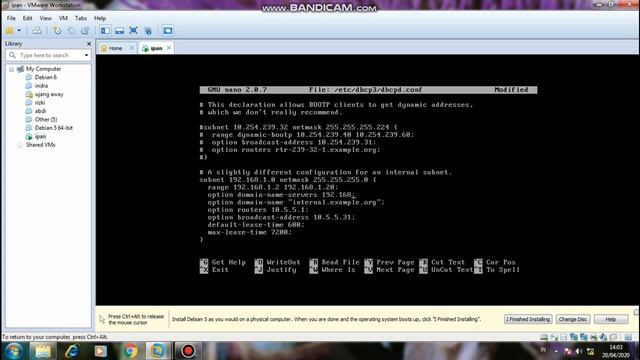The width and height of the screenshot is (640, 360).
Task: Revert to snapshot toolbar icon
Action: (71, 31)
